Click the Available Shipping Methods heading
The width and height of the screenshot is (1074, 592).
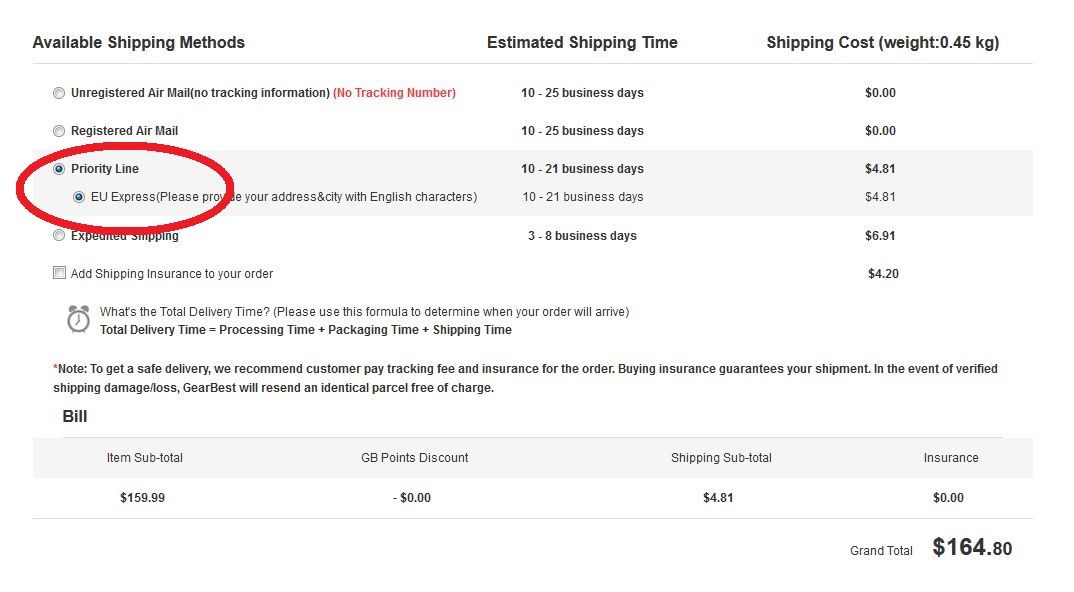(x=138, y=42)
